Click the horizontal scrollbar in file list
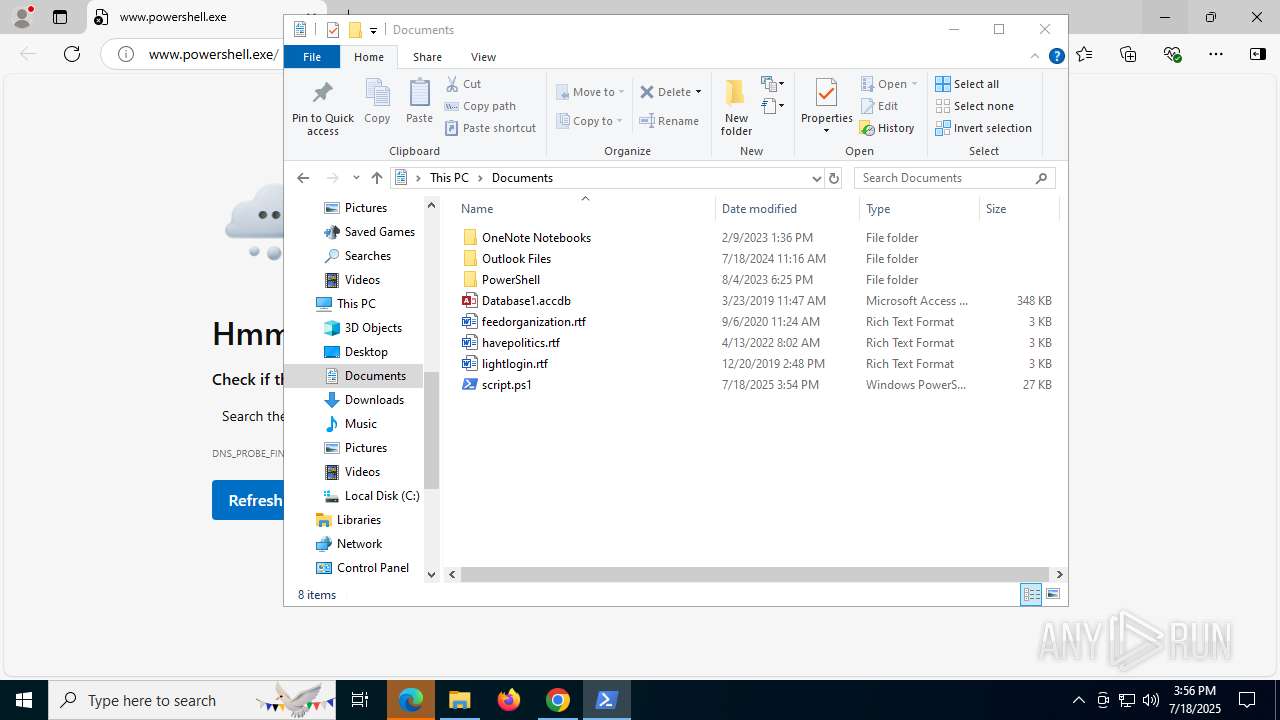The height and width of the screenshot is (720, 1280). click(x=755, y=575)
